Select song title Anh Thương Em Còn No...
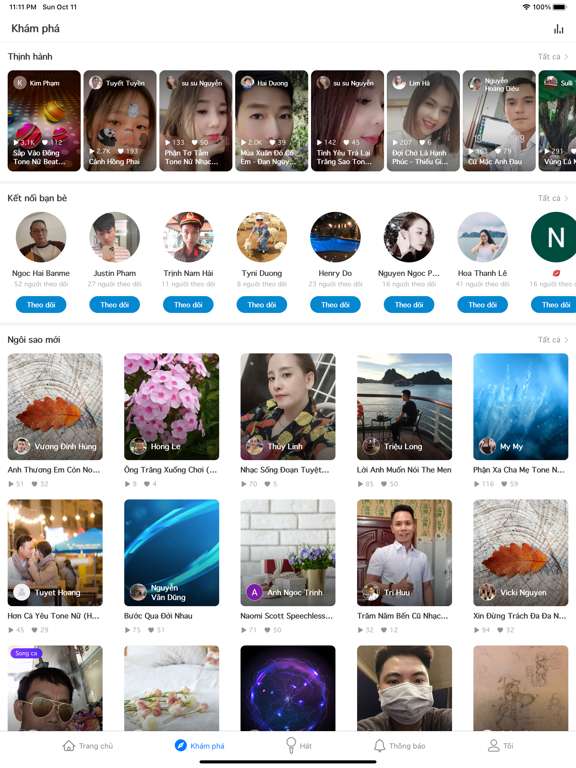The height and width of the screenshot is (768, 576). tap(54, 470)
